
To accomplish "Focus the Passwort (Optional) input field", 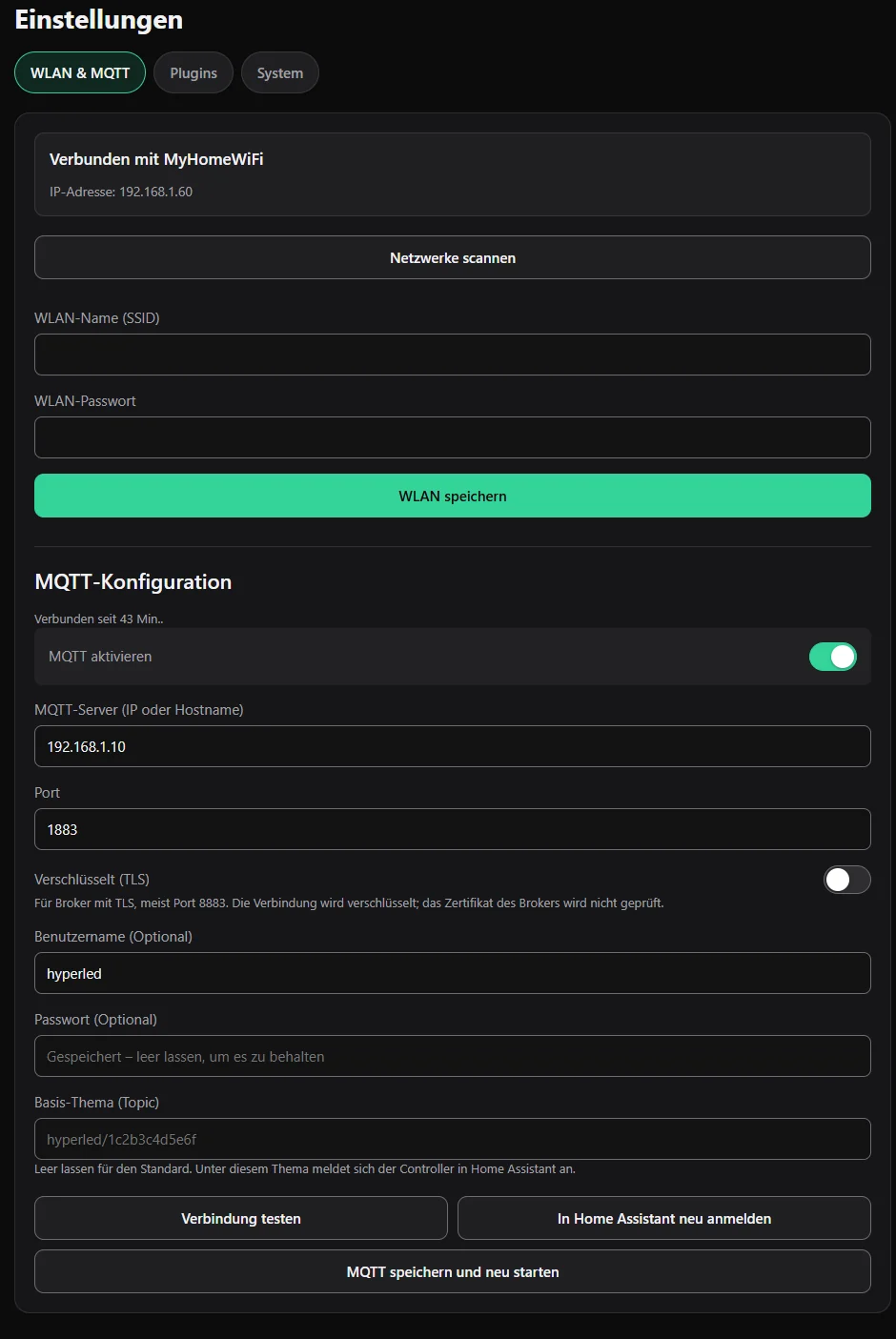I will click(453, 1056).
